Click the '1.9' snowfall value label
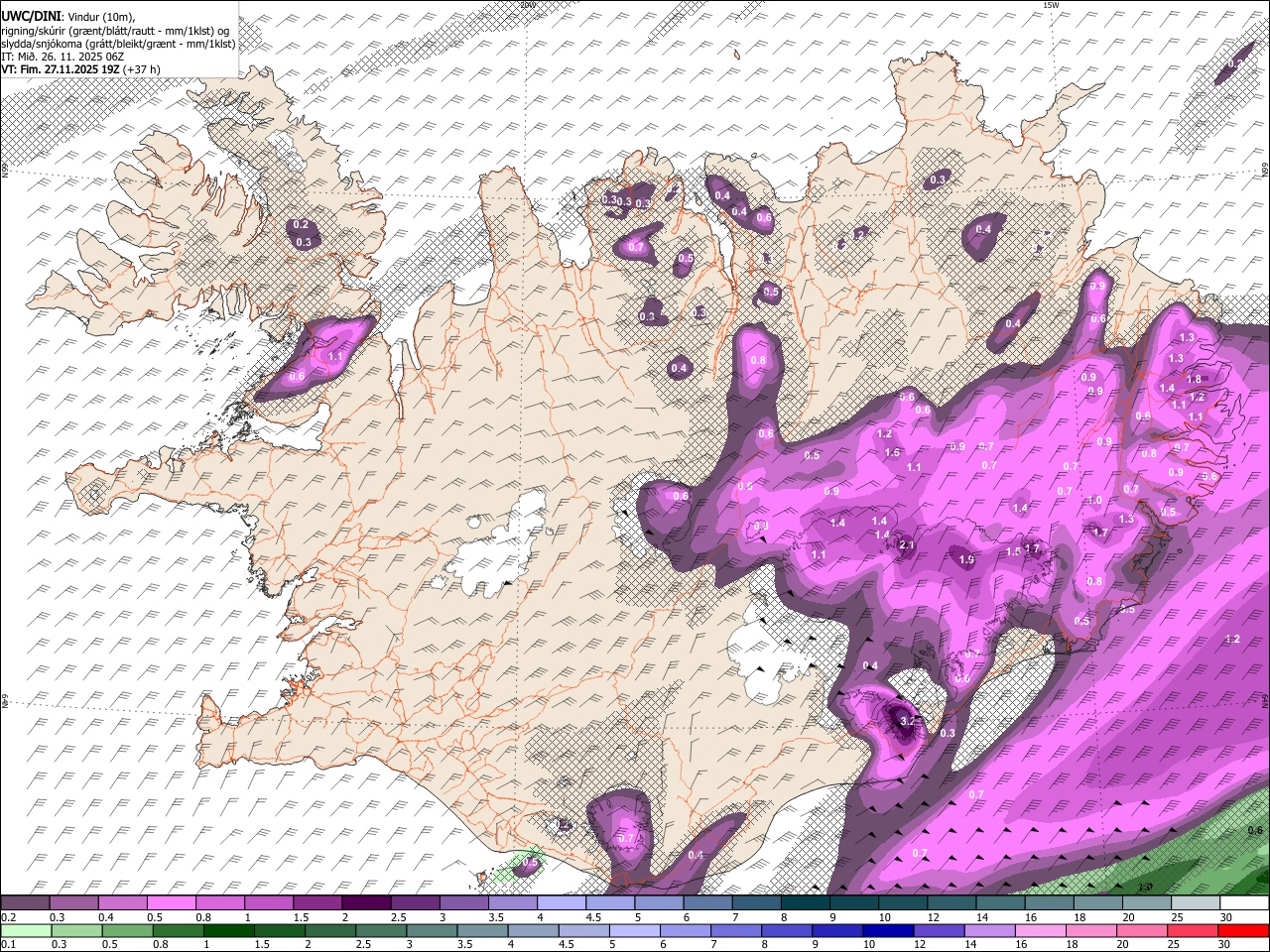Viewport: 1270px width, 952px height. (x=966, y=559)
